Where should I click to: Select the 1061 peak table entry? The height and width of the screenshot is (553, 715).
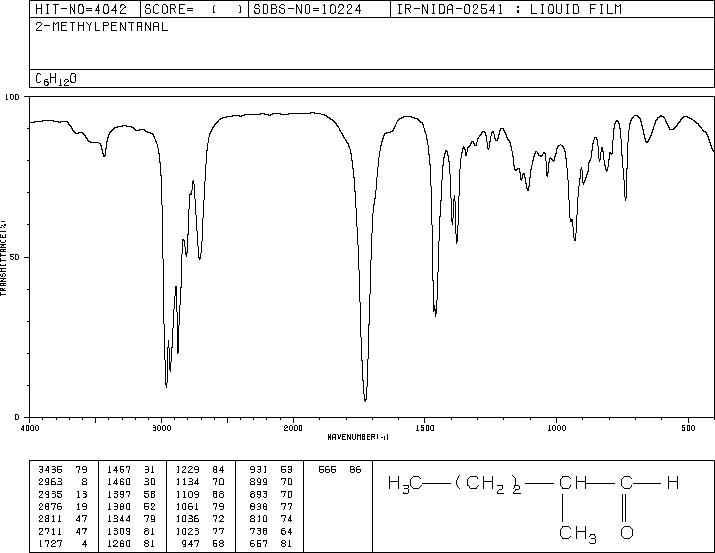pos(200,506)
